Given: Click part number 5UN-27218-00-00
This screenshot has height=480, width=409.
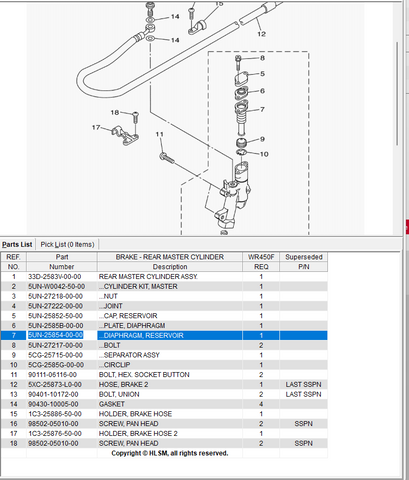Looking at the screenshot, I should 55,296.
